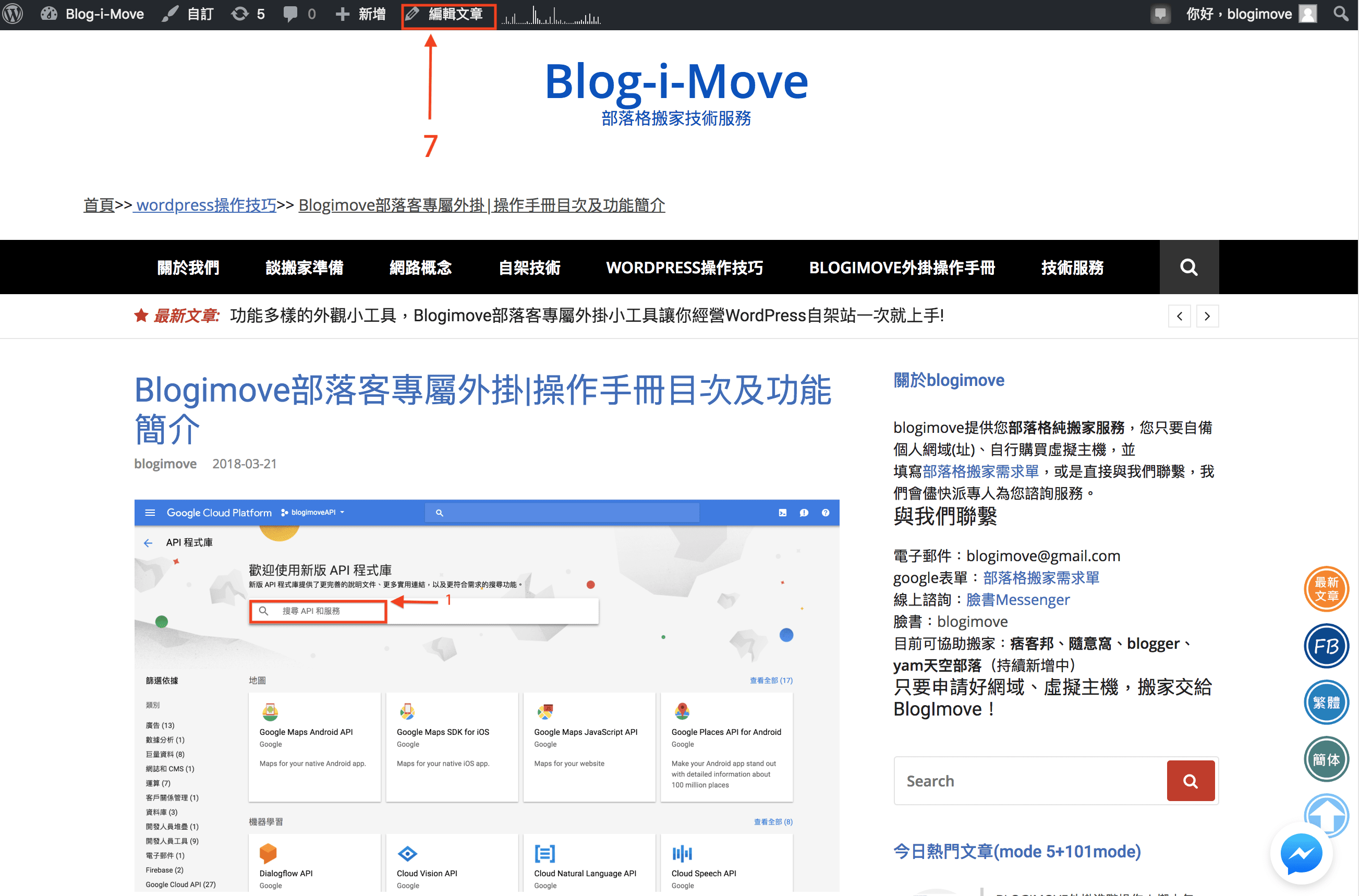
Task: Open the WordPress logo menu
Action: coord(13,14)
